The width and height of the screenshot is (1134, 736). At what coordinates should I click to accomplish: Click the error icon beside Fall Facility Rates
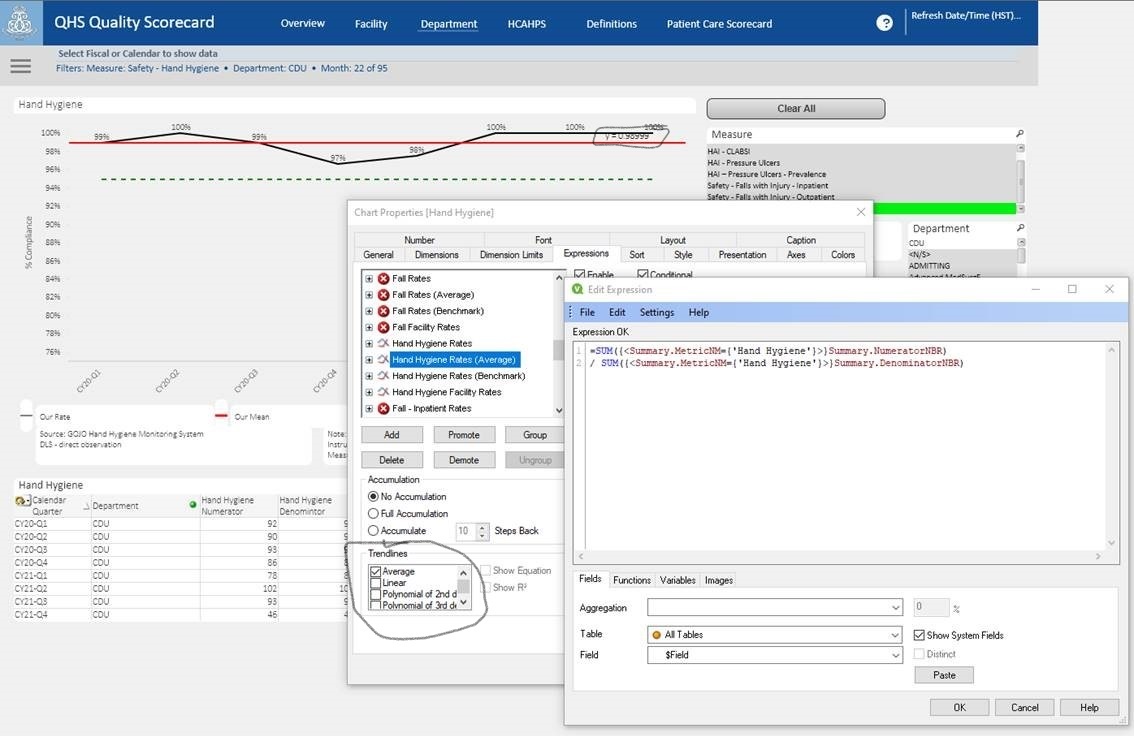(383, 327)
